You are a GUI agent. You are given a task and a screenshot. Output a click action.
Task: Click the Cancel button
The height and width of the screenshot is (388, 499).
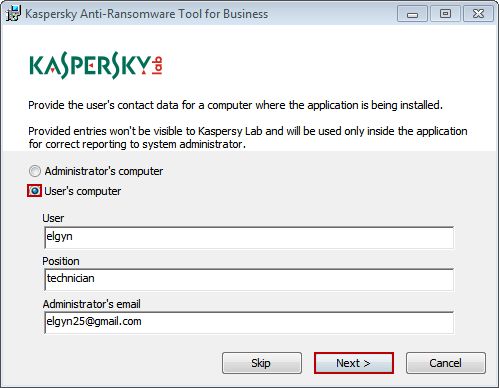[446, 363]
